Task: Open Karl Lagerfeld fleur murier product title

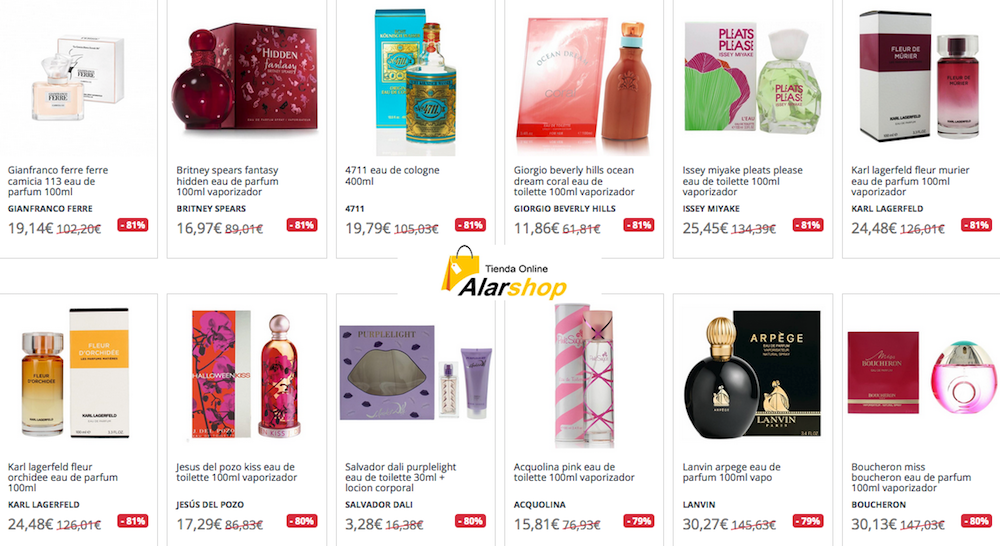Action: [x=910, y=181]
